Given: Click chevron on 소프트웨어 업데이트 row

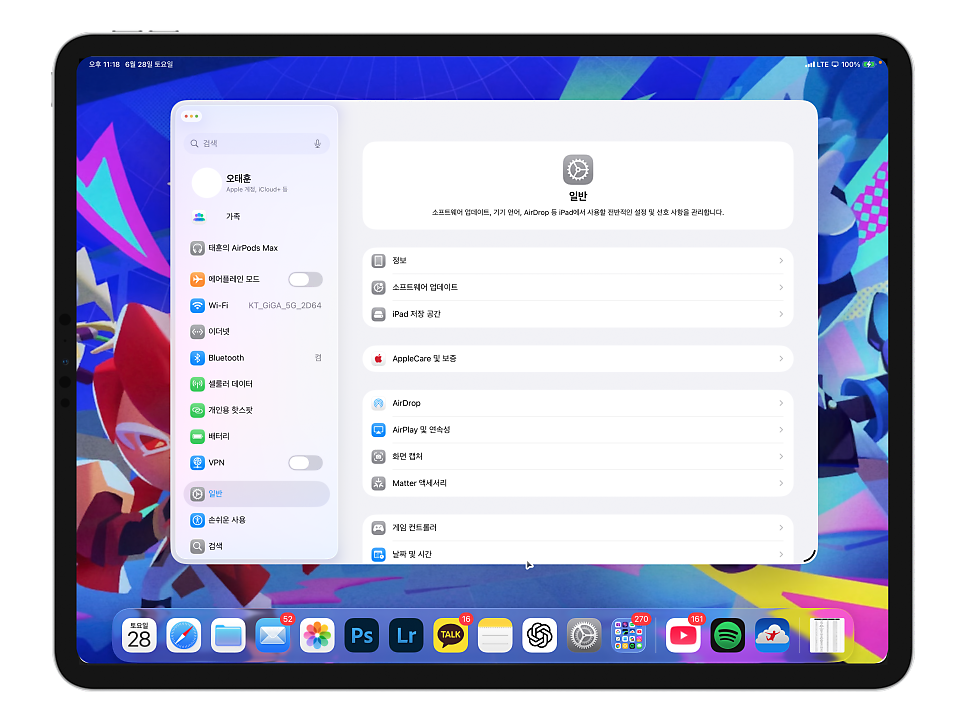Looking at the screenshot, I should click(x=781, y=288).
